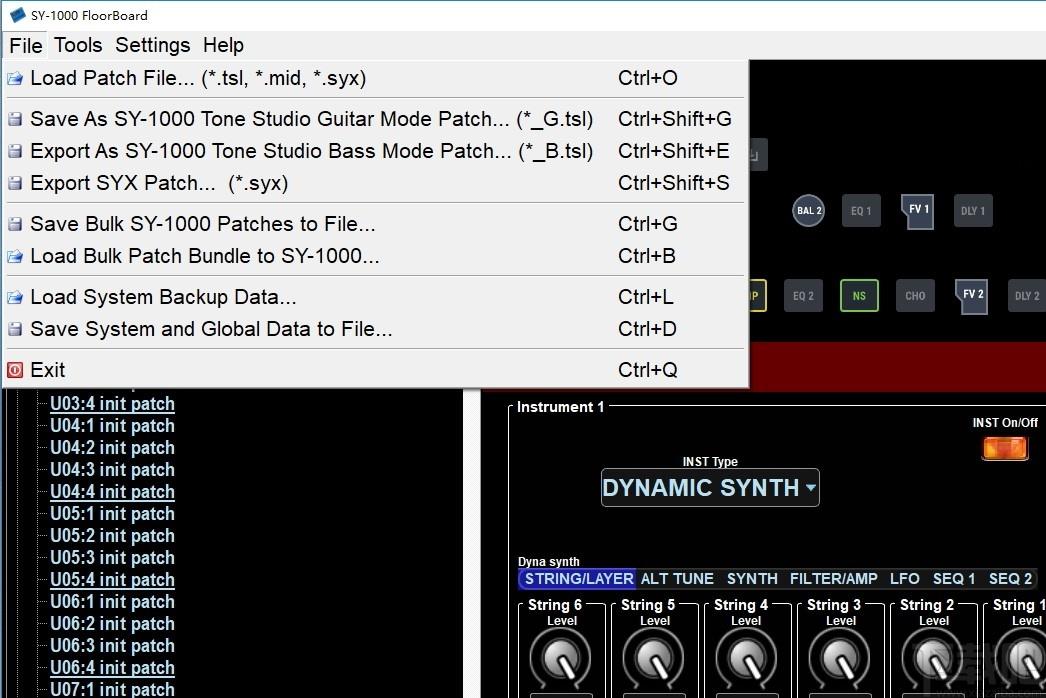Switch to the SEQ 1 tab
This screenshot has width=1046, height=698.
[x=954, y=579]
